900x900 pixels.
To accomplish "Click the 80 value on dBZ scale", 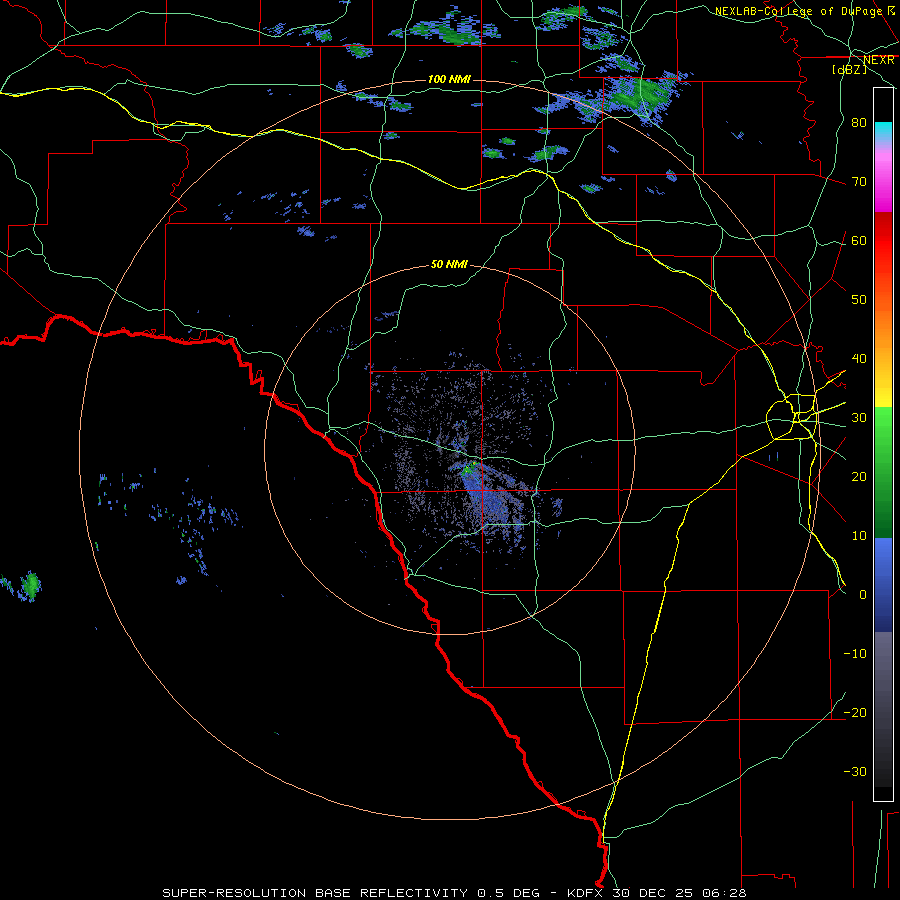I will tap(859, 123).
